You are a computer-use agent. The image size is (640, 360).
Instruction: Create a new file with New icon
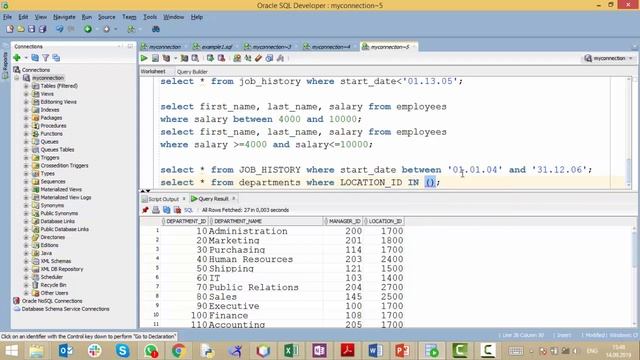click(x=10, y=29)
